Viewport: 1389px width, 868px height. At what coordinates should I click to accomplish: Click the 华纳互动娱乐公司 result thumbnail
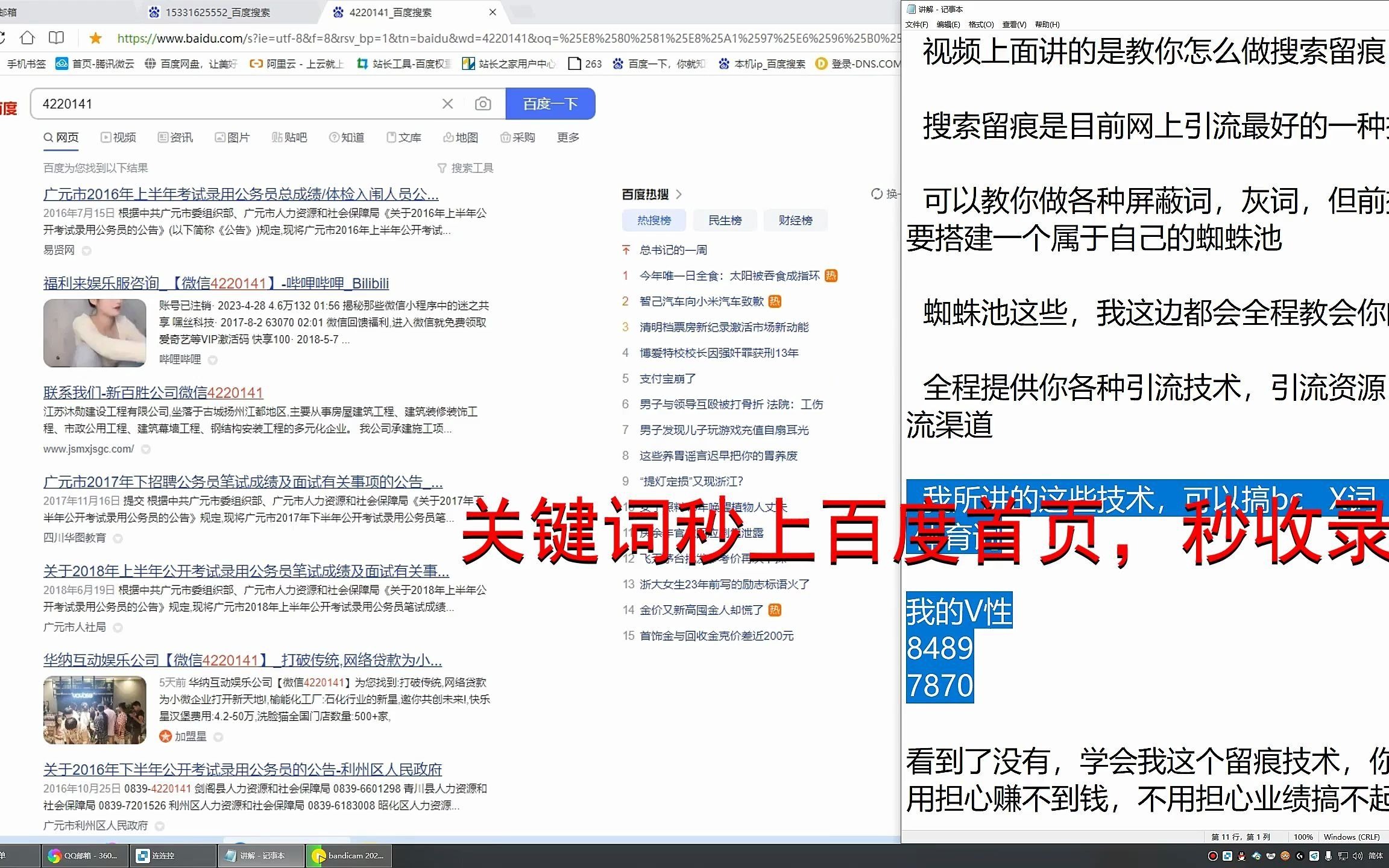tap(95, 710)
